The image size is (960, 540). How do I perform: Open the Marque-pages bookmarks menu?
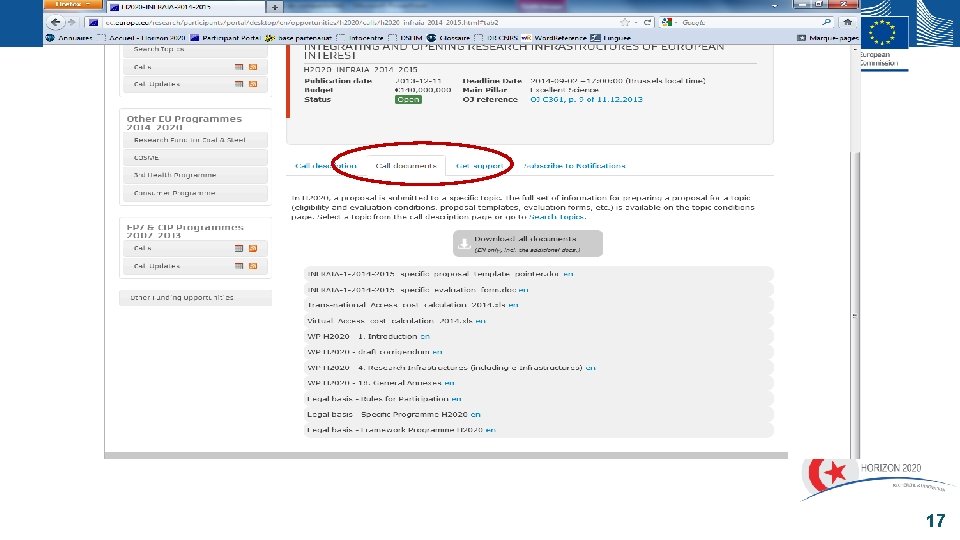[x=828, y=38]
